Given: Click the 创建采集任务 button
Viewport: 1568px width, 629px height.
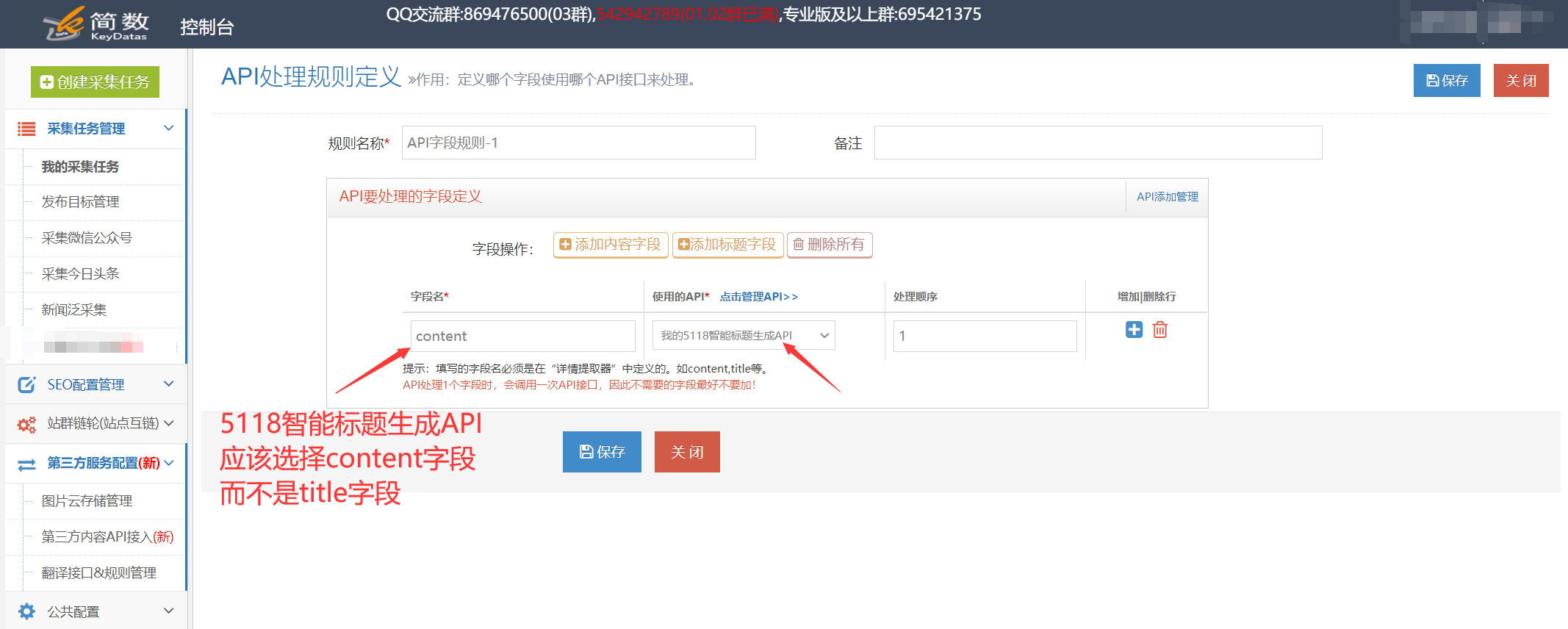Looking at the screenshot, I should tap(95, 82).
